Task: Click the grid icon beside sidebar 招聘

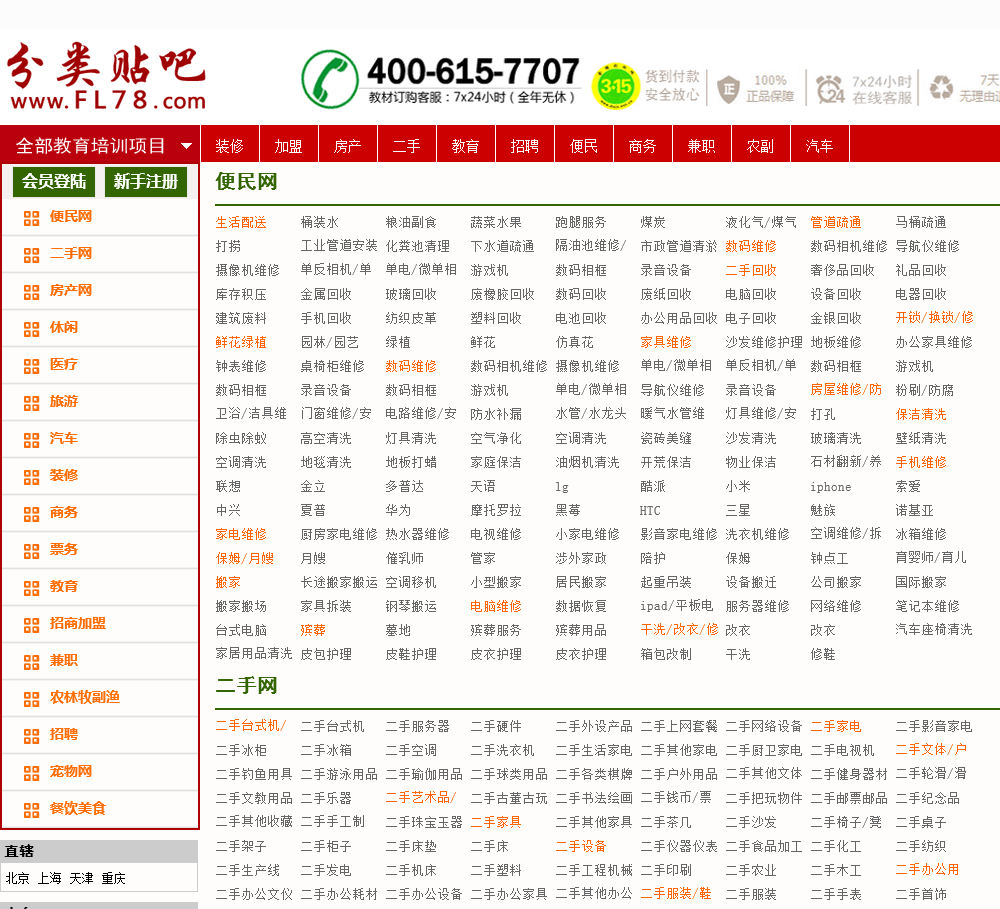Action: (x=31, y=736)
